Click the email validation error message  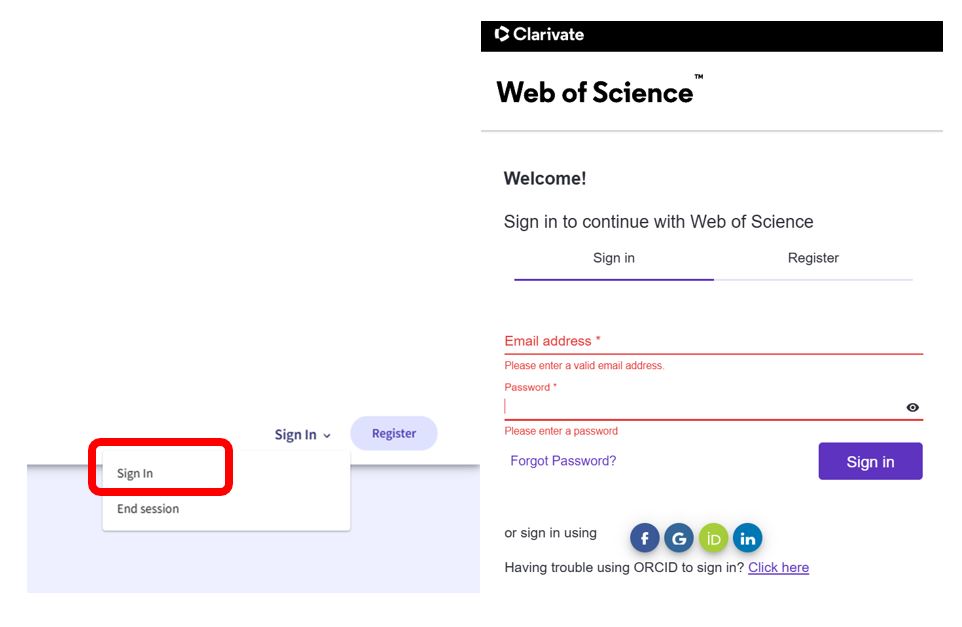584,366
